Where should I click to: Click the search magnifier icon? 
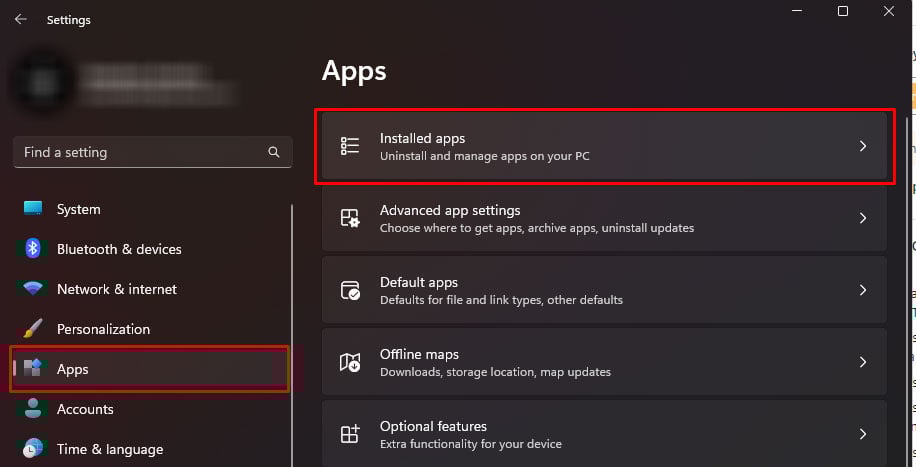(x=274, y=152)
